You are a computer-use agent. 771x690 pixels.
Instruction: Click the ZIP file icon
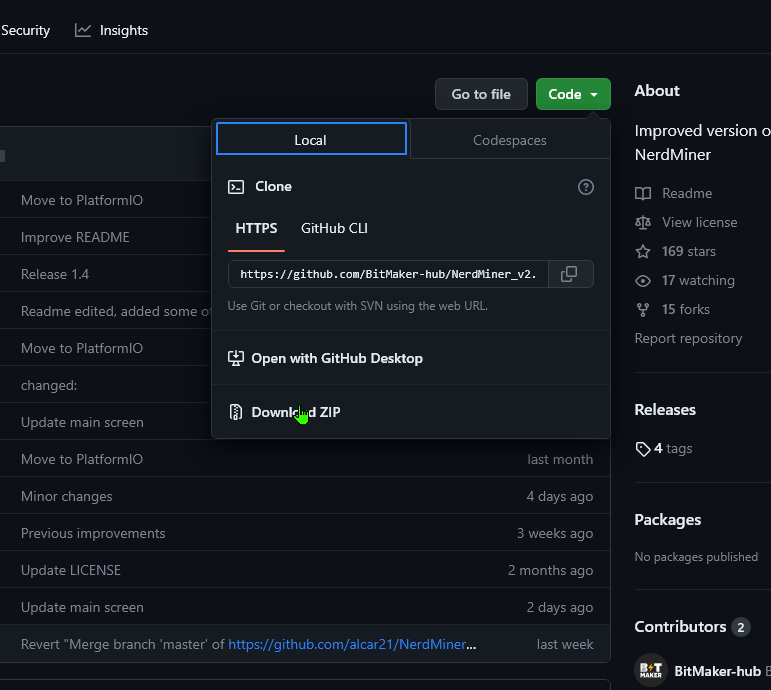236,412
